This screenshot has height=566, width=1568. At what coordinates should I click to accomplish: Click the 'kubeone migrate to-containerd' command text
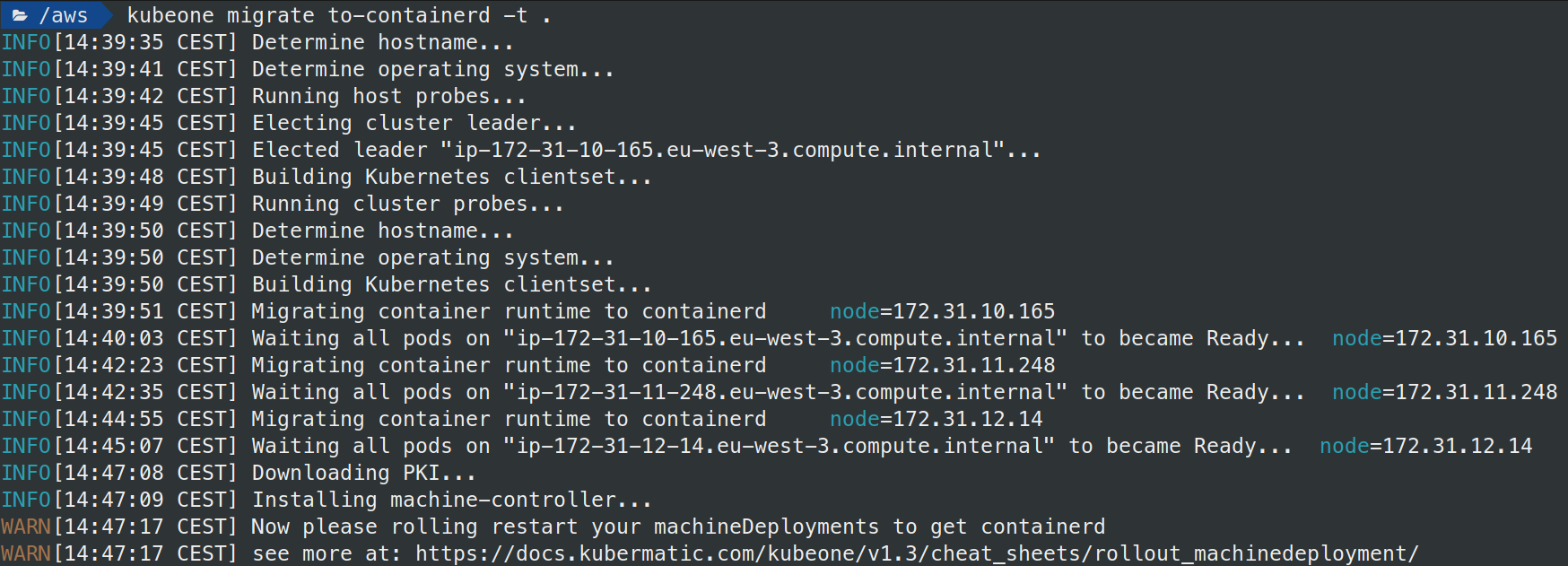click(327, 15)
